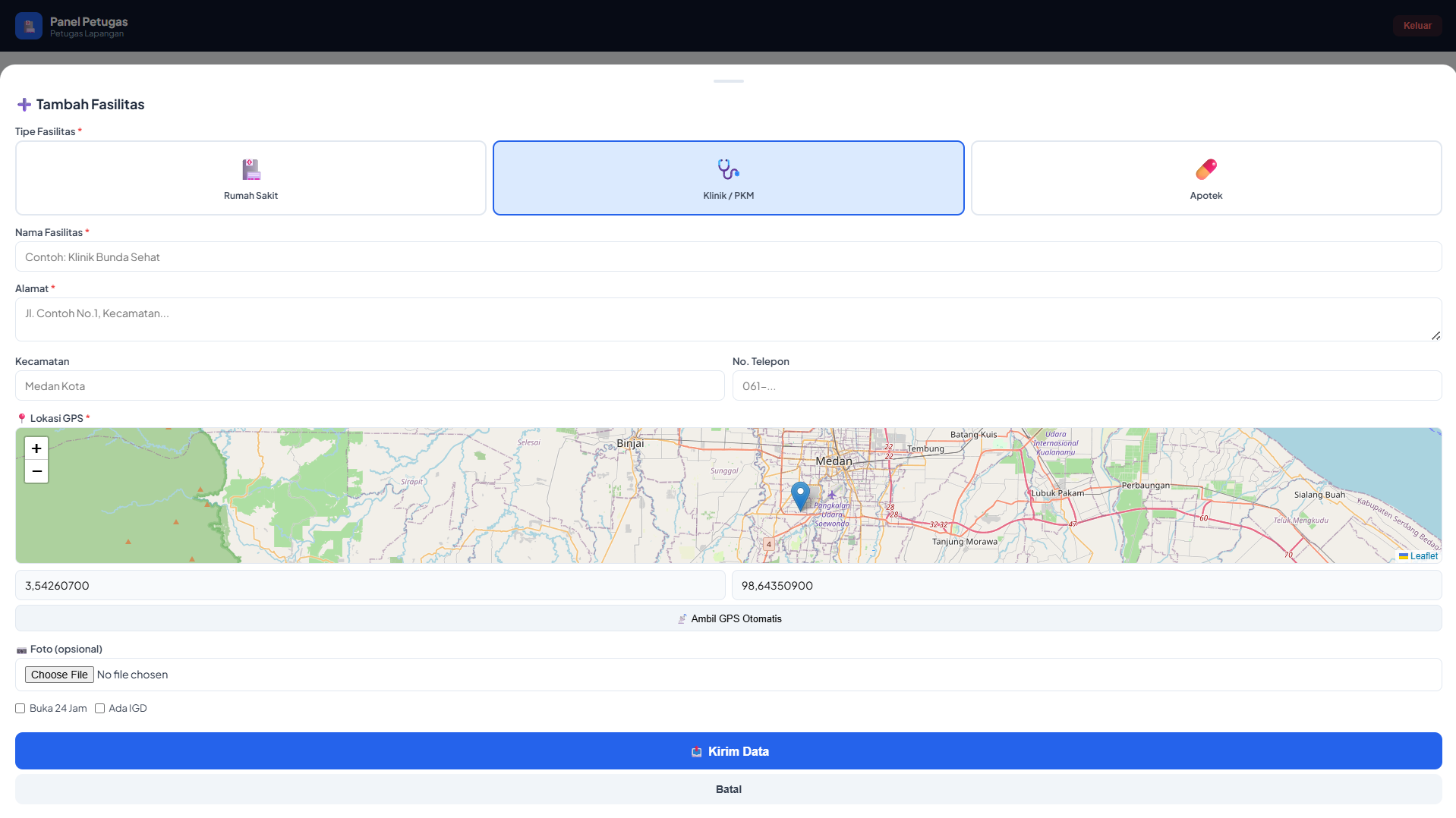
Task: Focus the Kecamatan input field
Action: coord(370,385)
